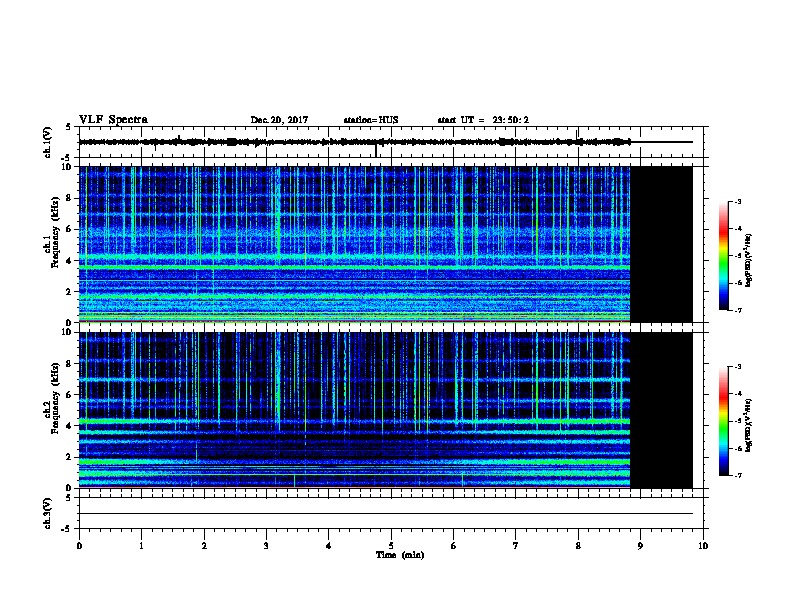This screenshot has width=792, height=612.
Task: Click the flat ch.3 voltage trace line
Action: (x=386, y=514)
